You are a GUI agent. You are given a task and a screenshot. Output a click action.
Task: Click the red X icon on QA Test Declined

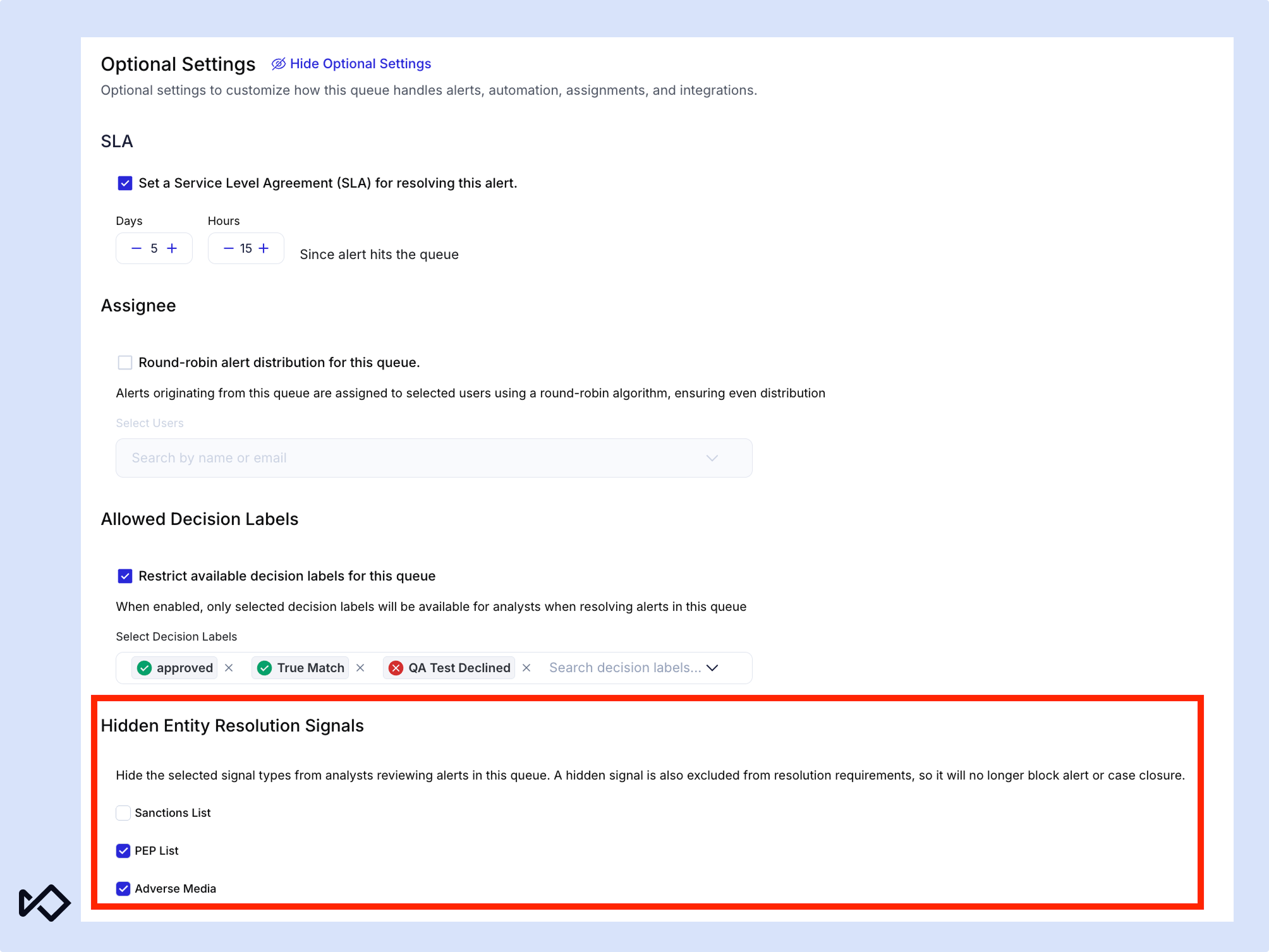coord(396,668)
